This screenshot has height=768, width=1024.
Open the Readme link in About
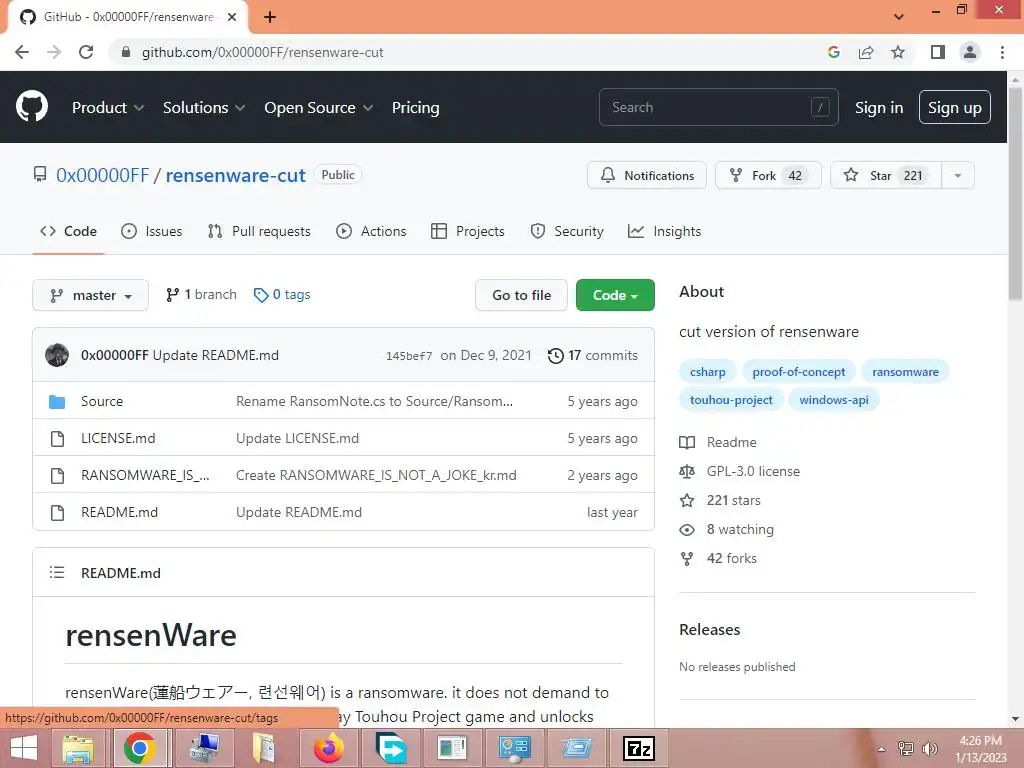pyautogui.click(x=718, y=442)
